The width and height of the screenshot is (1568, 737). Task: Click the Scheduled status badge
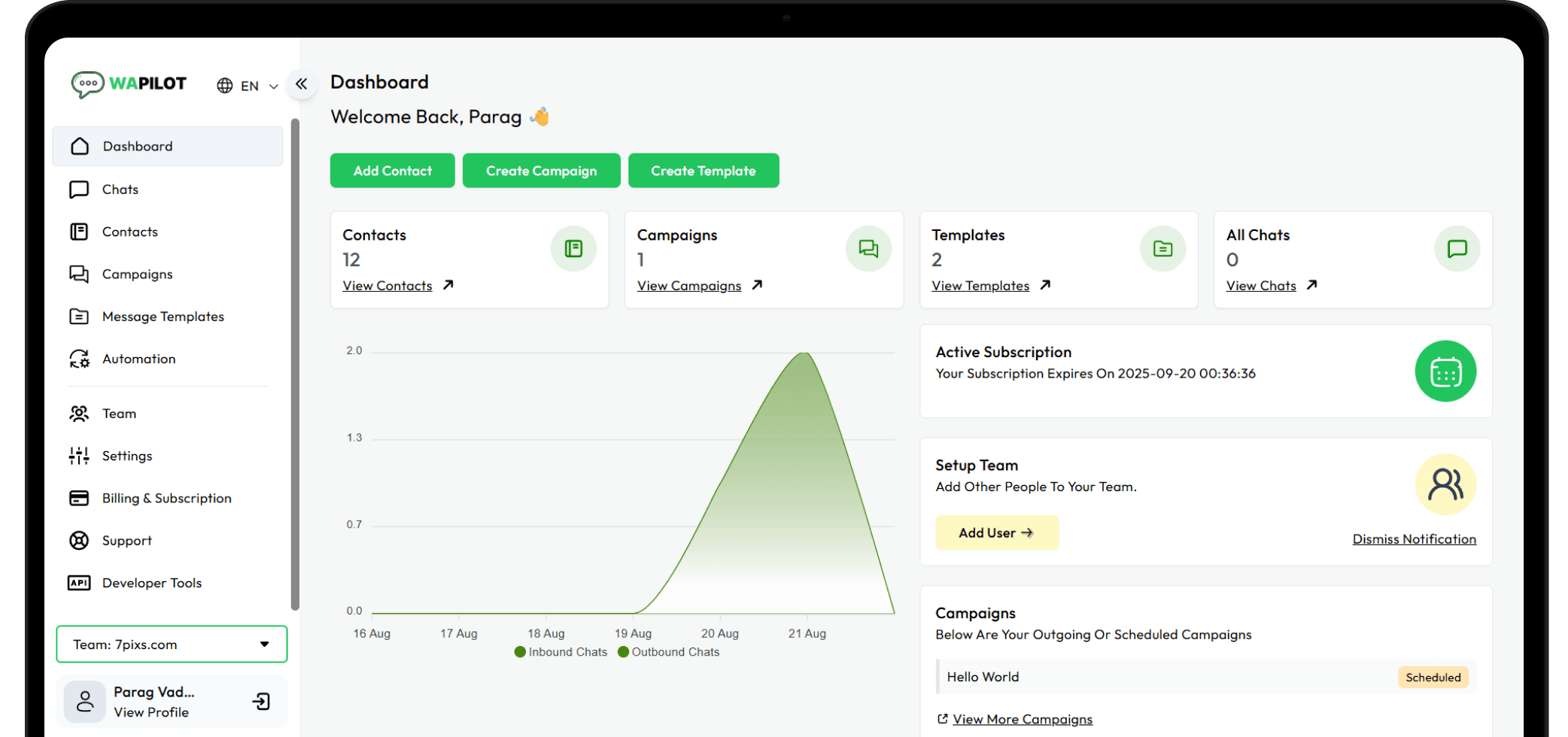1433,678
